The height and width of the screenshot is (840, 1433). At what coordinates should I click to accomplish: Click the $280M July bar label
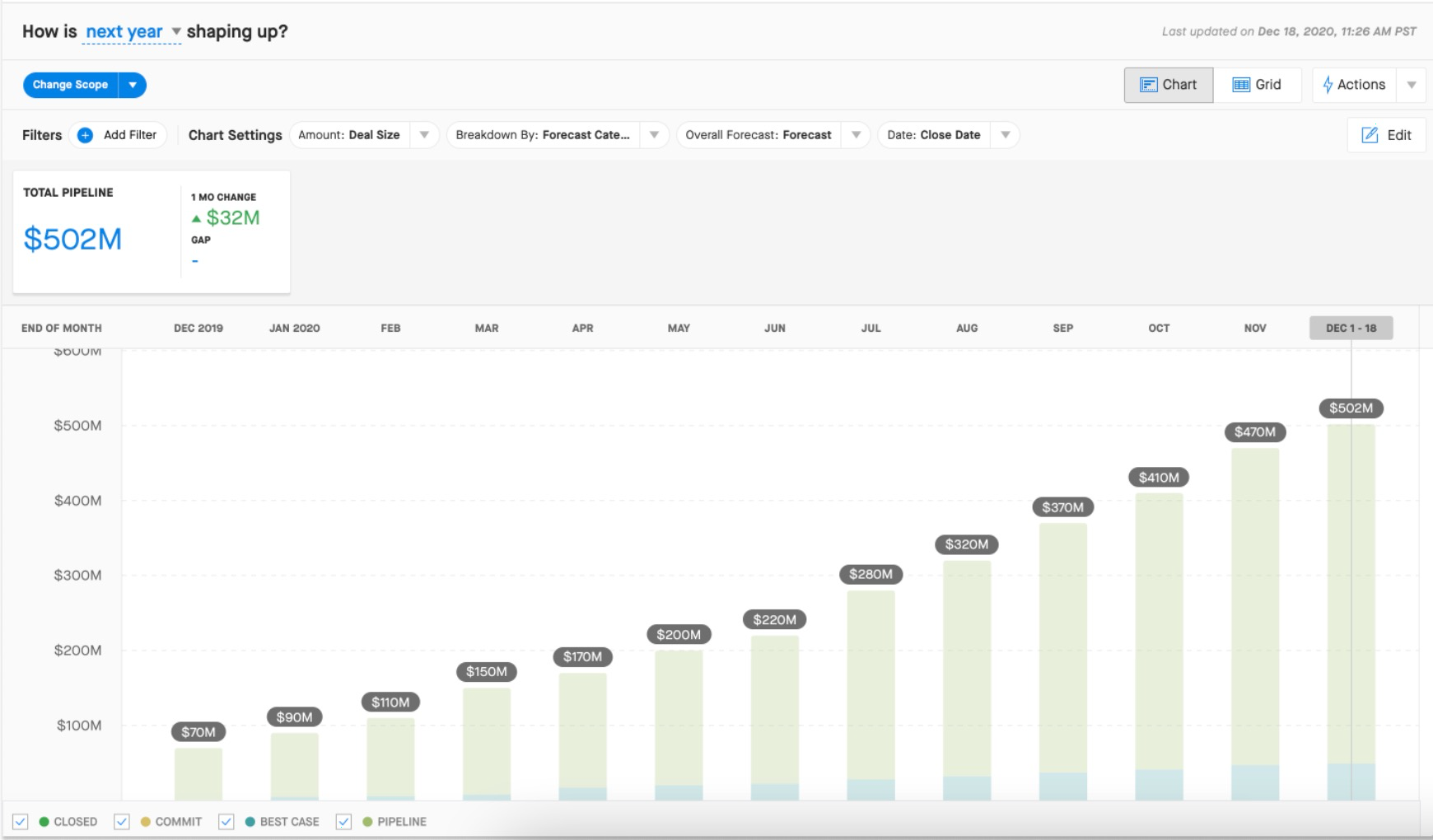(871, 575)
